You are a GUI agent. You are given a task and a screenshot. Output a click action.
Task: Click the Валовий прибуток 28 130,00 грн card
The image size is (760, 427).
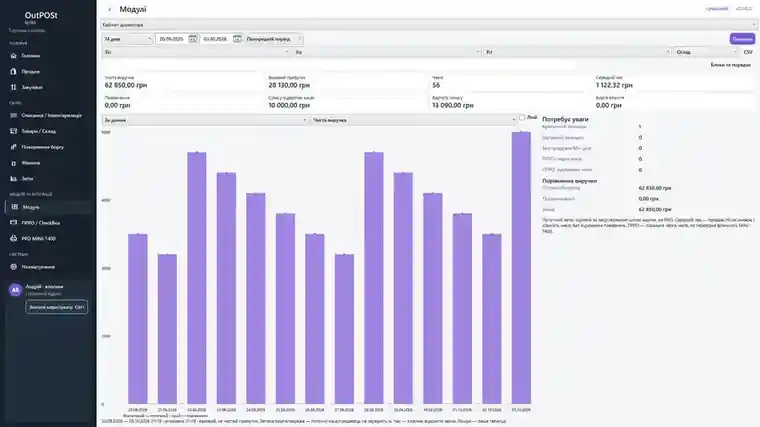(346, 82)
